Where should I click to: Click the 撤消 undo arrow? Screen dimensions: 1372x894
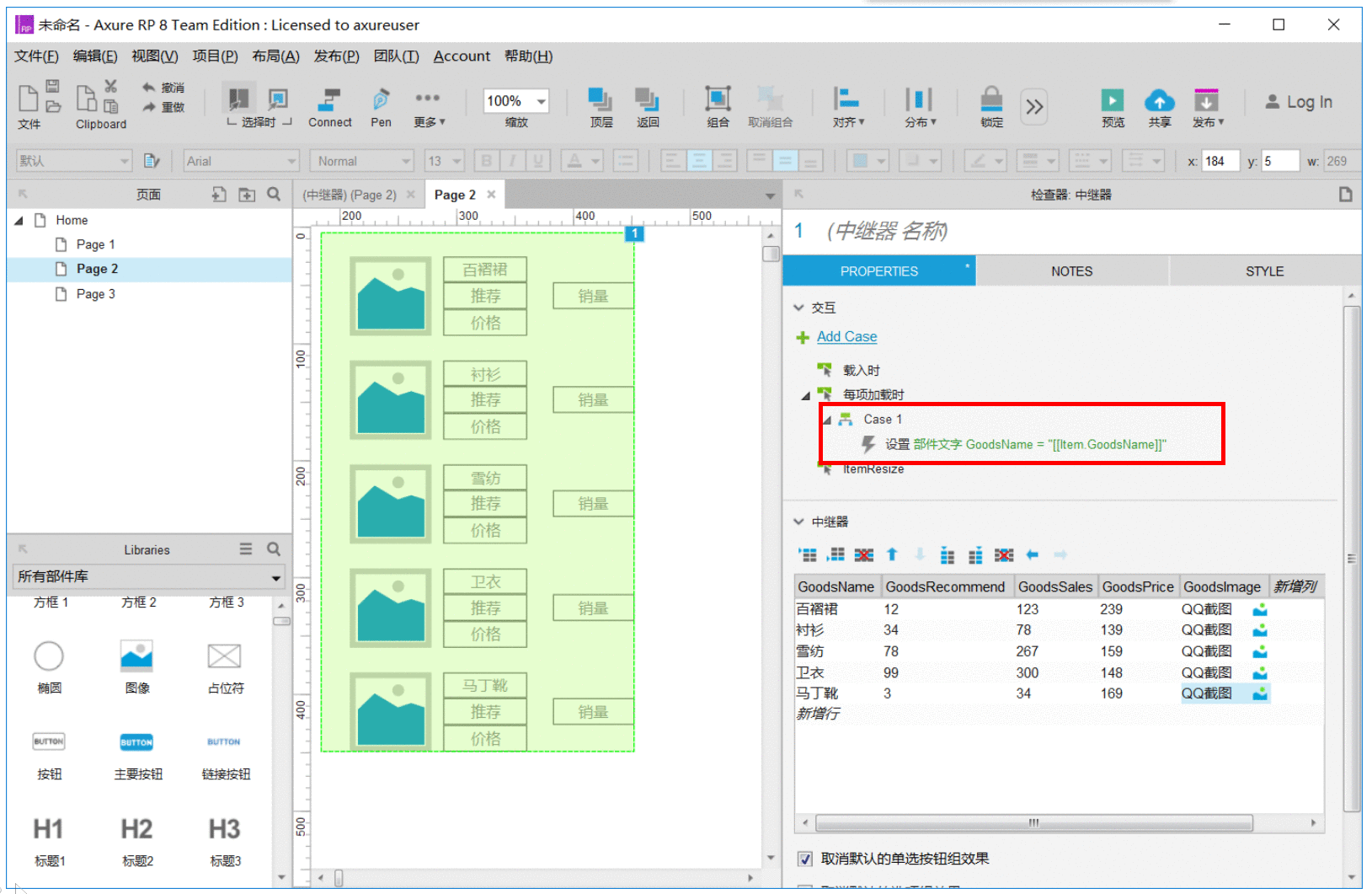(149, 88)
